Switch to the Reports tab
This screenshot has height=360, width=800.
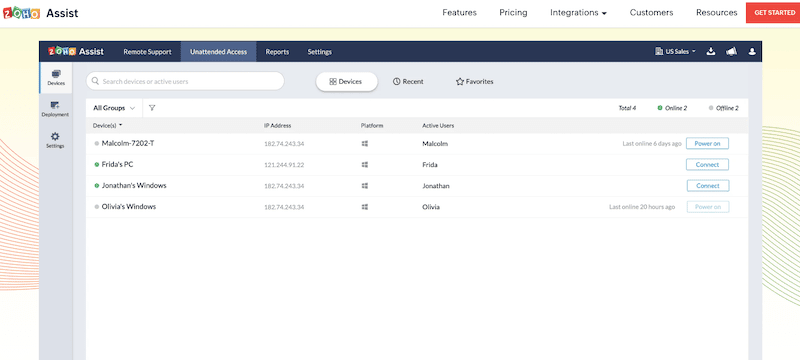coord(277,52)
